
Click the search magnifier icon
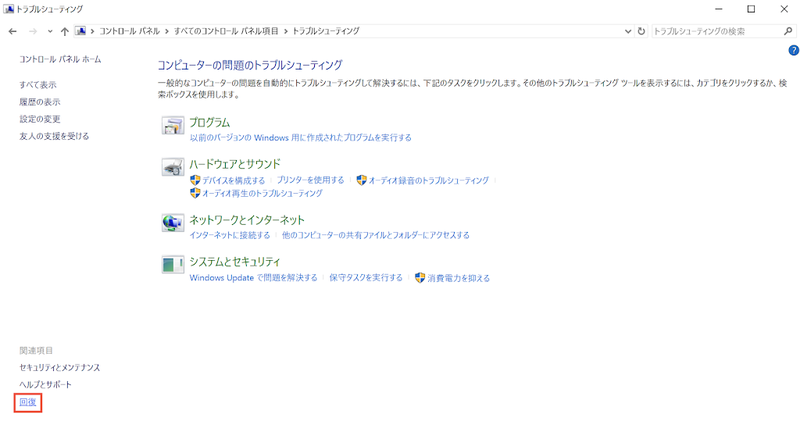(788, 31)
